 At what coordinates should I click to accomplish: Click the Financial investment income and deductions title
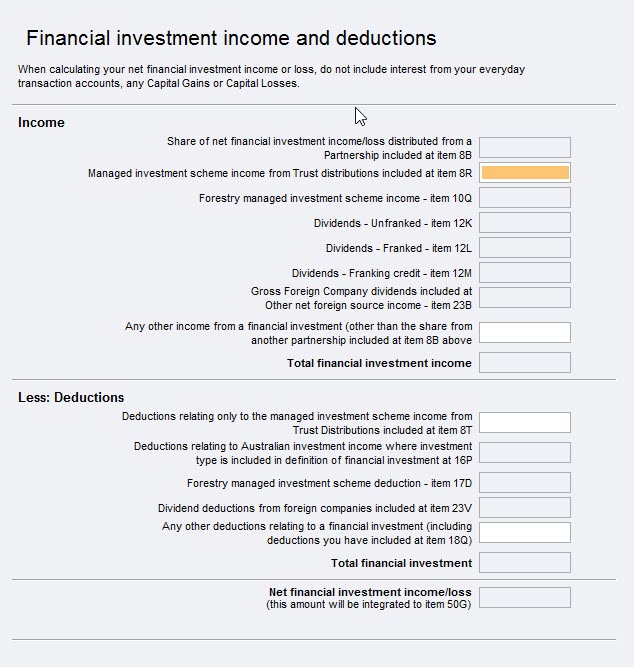(231, 38)
